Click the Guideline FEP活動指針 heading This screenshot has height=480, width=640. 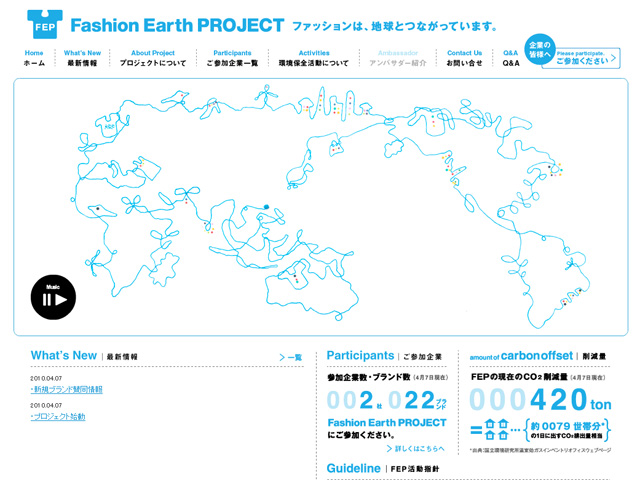[x=382, y=468]
